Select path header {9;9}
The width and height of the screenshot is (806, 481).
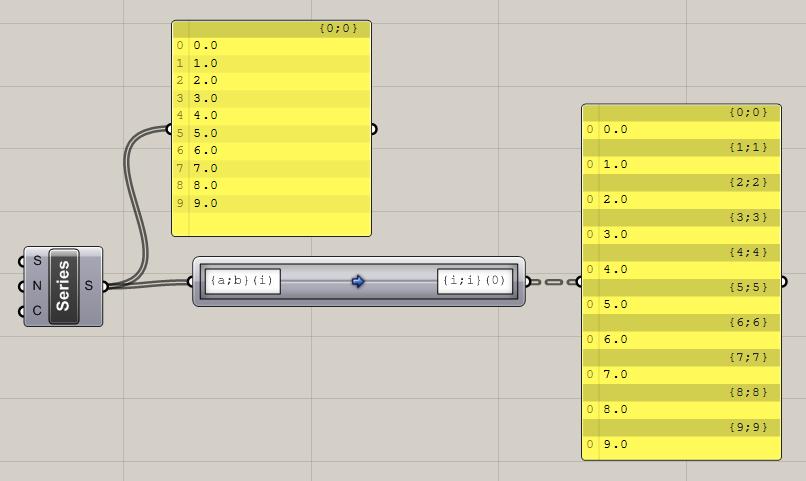pos(748,427)
